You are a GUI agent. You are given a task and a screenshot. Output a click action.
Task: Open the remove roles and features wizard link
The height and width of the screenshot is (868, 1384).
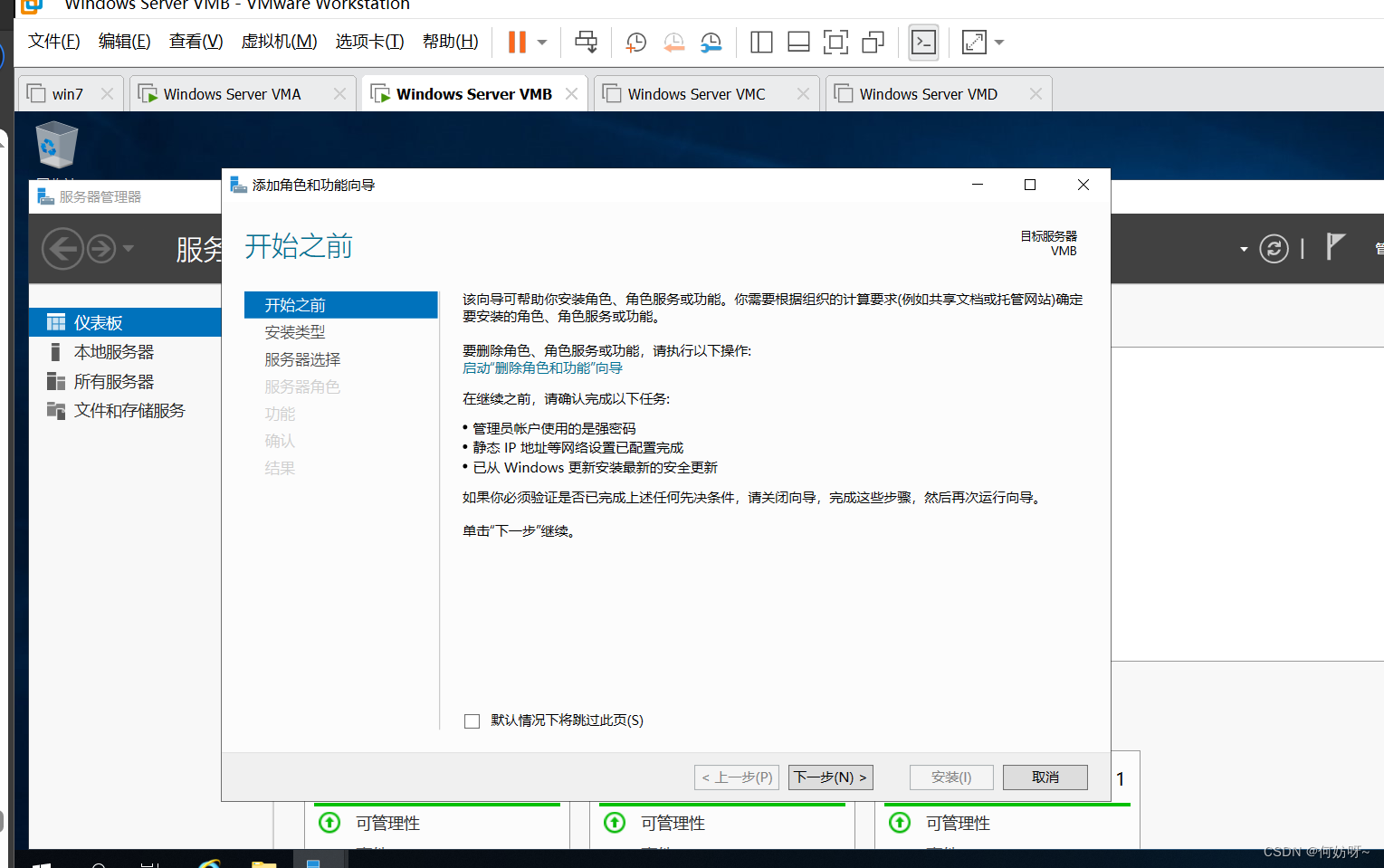[542, 368]
